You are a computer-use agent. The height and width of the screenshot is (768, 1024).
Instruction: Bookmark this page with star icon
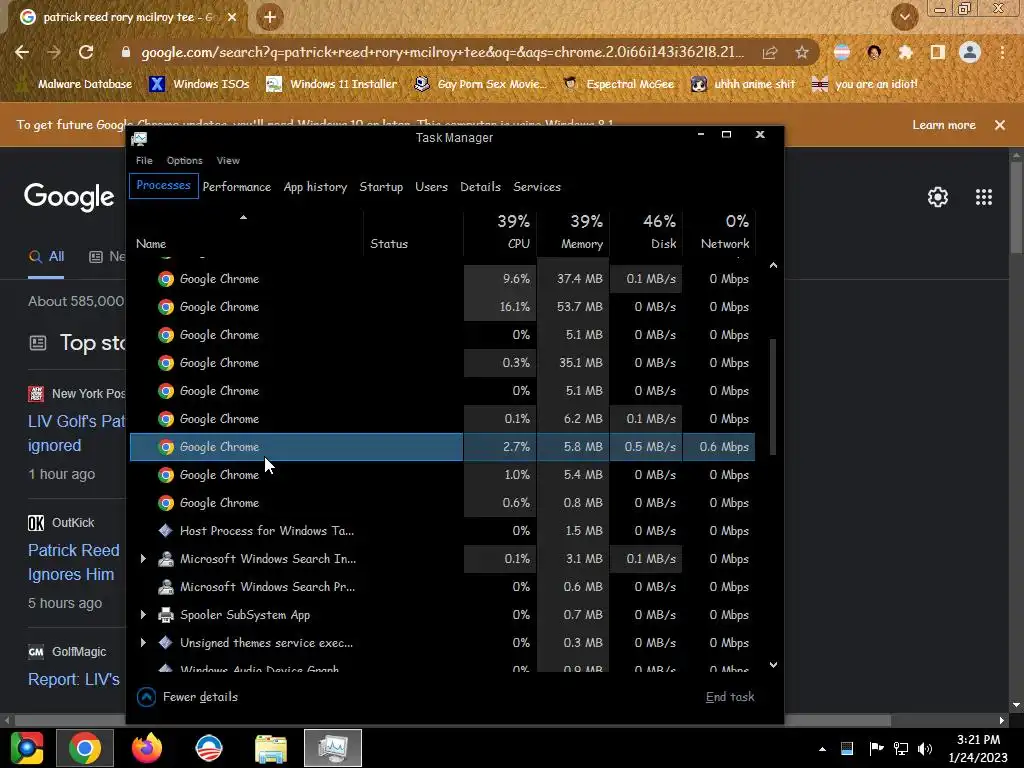[x=802, y=52]
